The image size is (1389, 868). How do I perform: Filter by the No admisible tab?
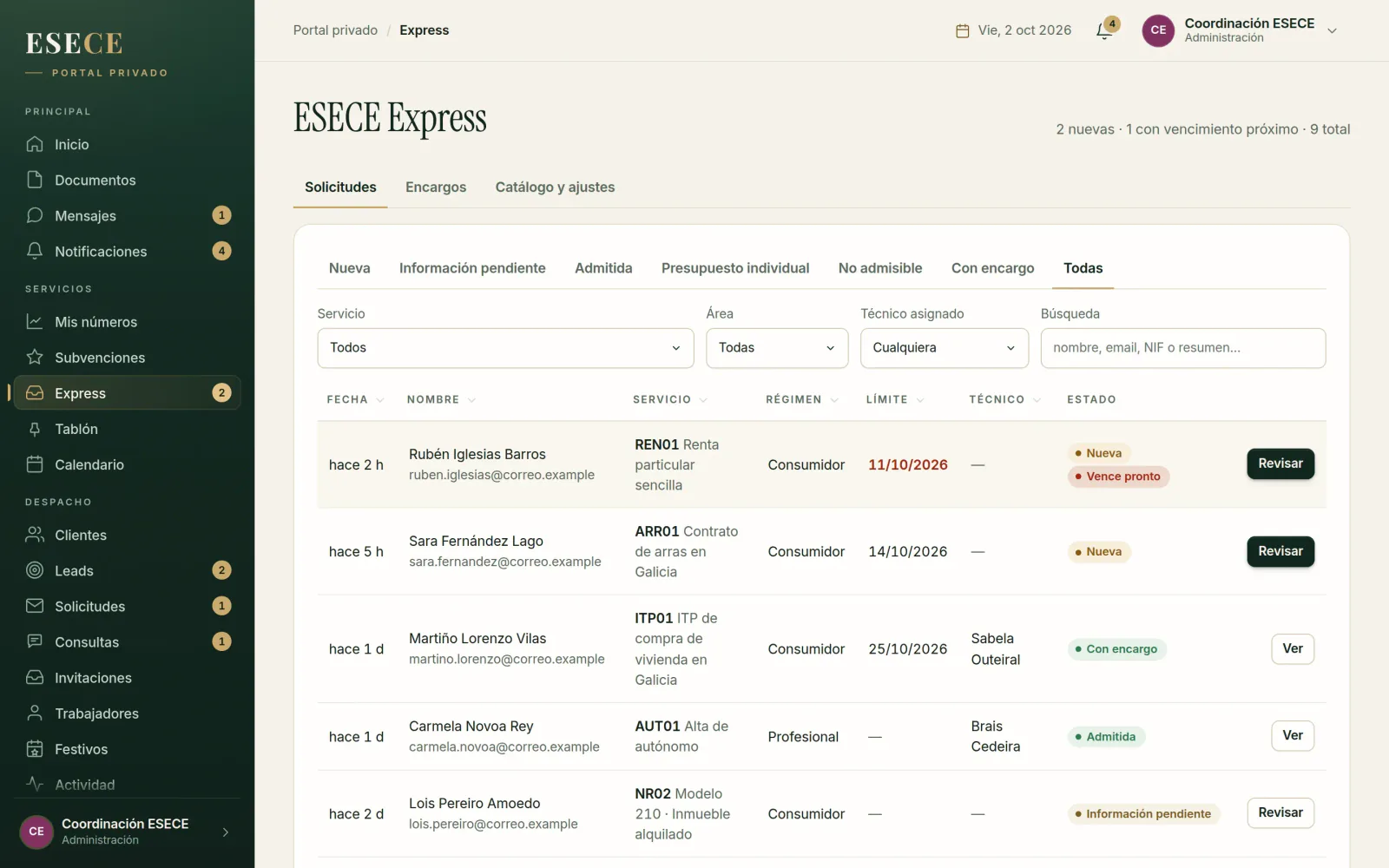click(x=880, y=268)
